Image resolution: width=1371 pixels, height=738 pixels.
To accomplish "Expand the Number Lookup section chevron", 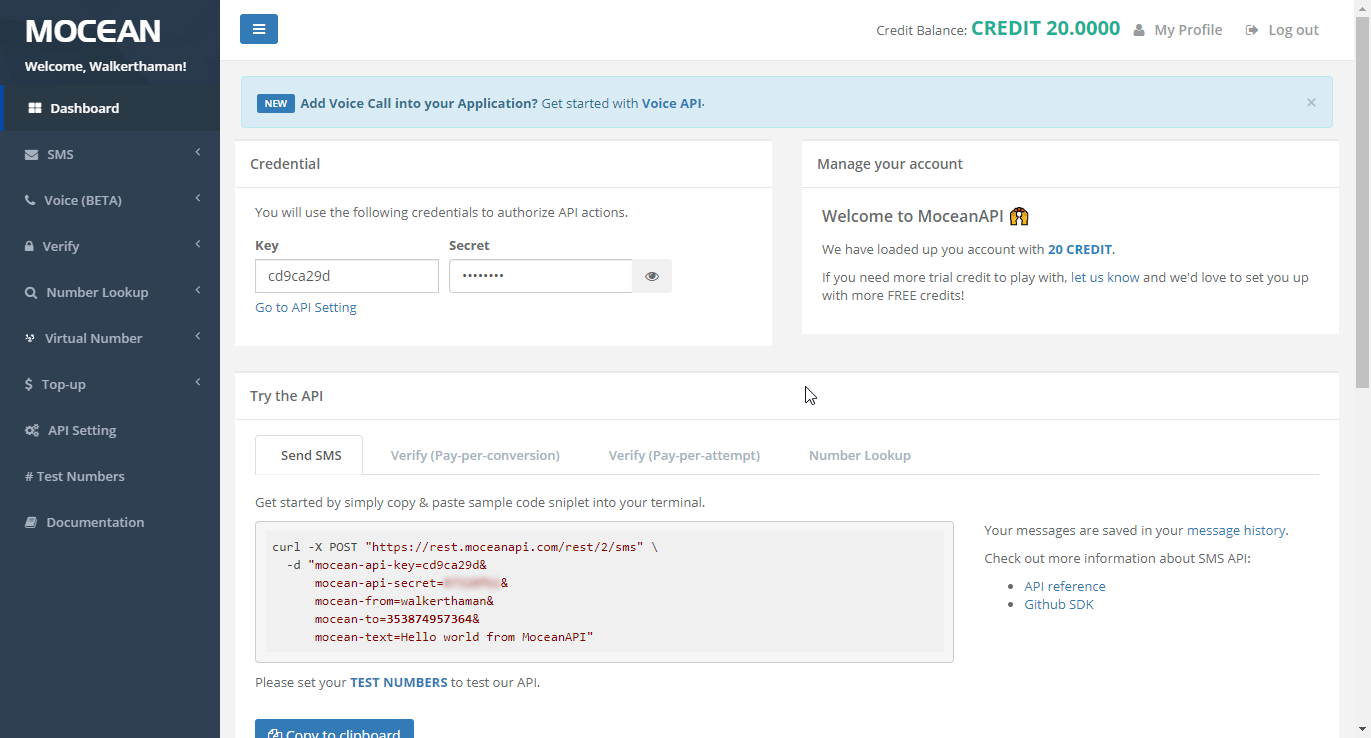I will (196, 292).
